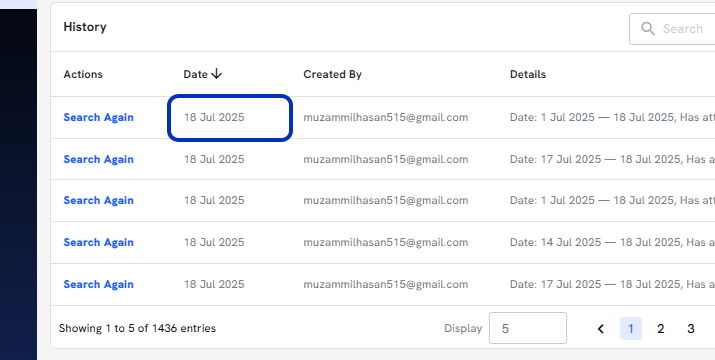Select page 1 in pagination
The height and width of the screenshot is (360, 715).
click(631, 329)
